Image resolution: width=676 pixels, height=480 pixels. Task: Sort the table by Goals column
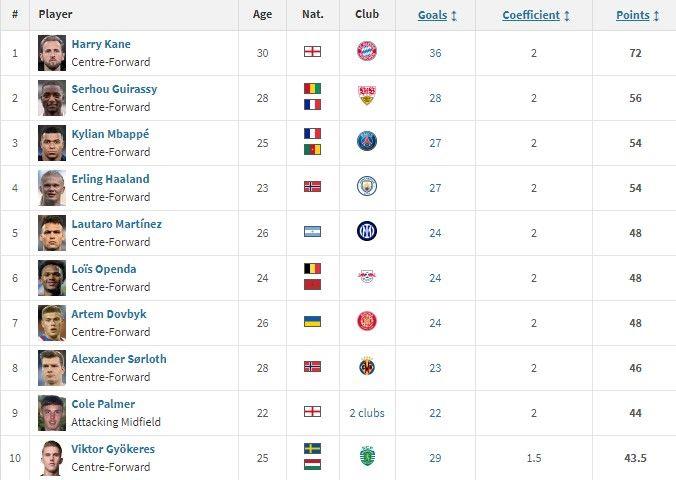[434, 15]
